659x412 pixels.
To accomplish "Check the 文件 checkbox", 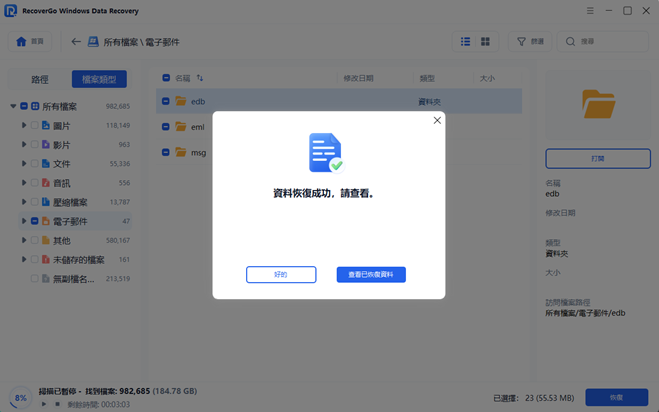I will click(x=34, y=164).
